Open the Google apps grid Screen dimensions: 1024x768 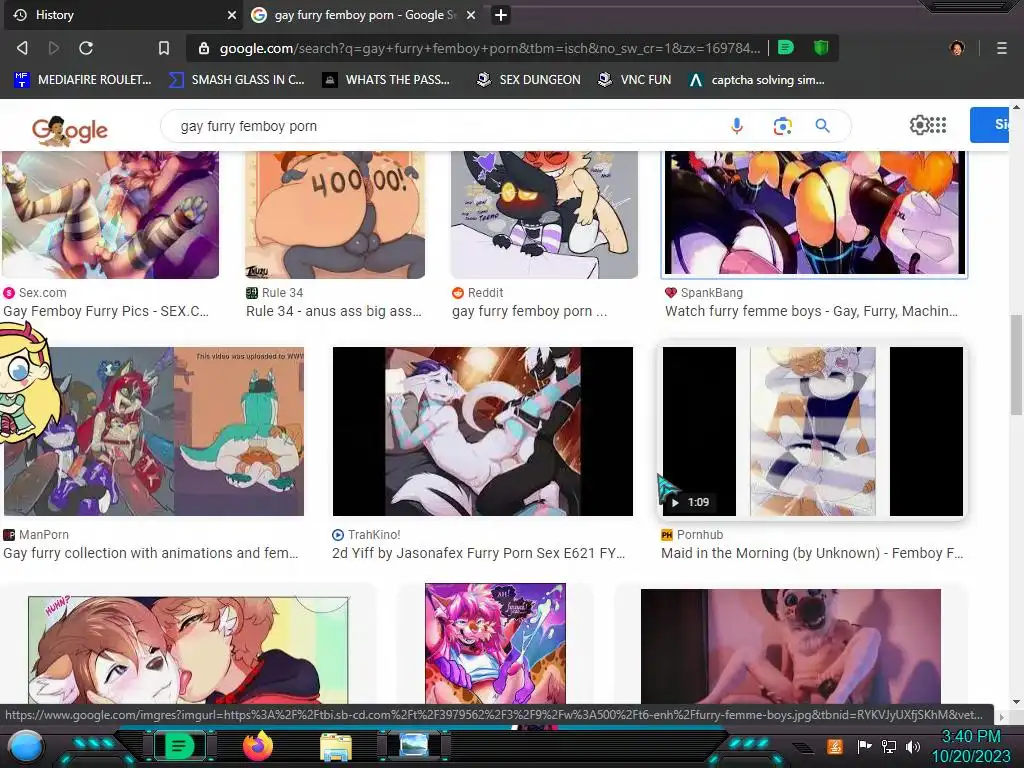938,125
